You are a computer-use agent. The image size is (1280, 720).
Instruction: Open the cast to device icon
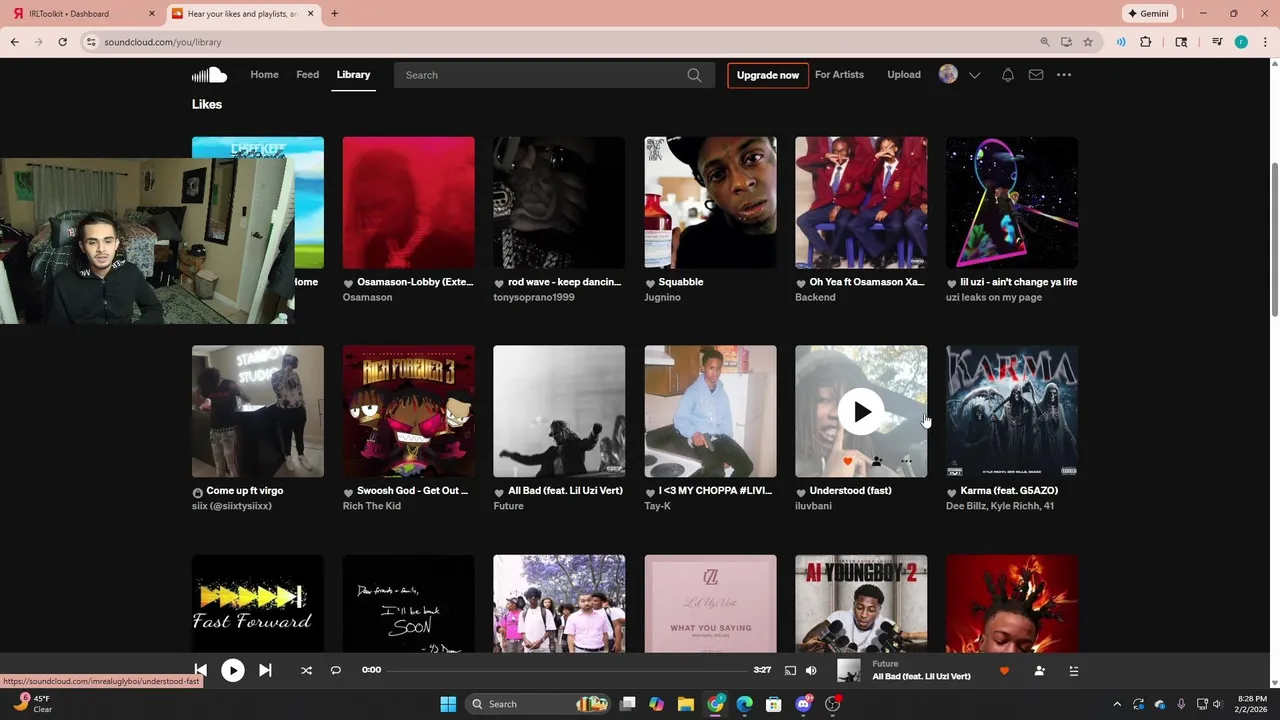[x=790, y=670]
